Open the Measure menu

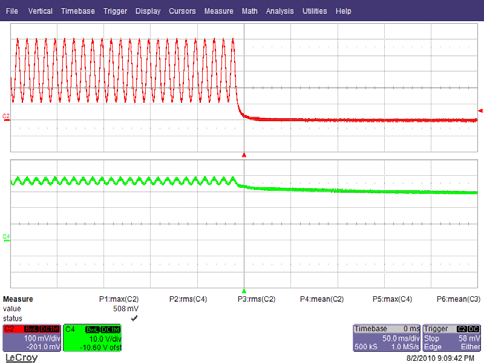[219, 11]
